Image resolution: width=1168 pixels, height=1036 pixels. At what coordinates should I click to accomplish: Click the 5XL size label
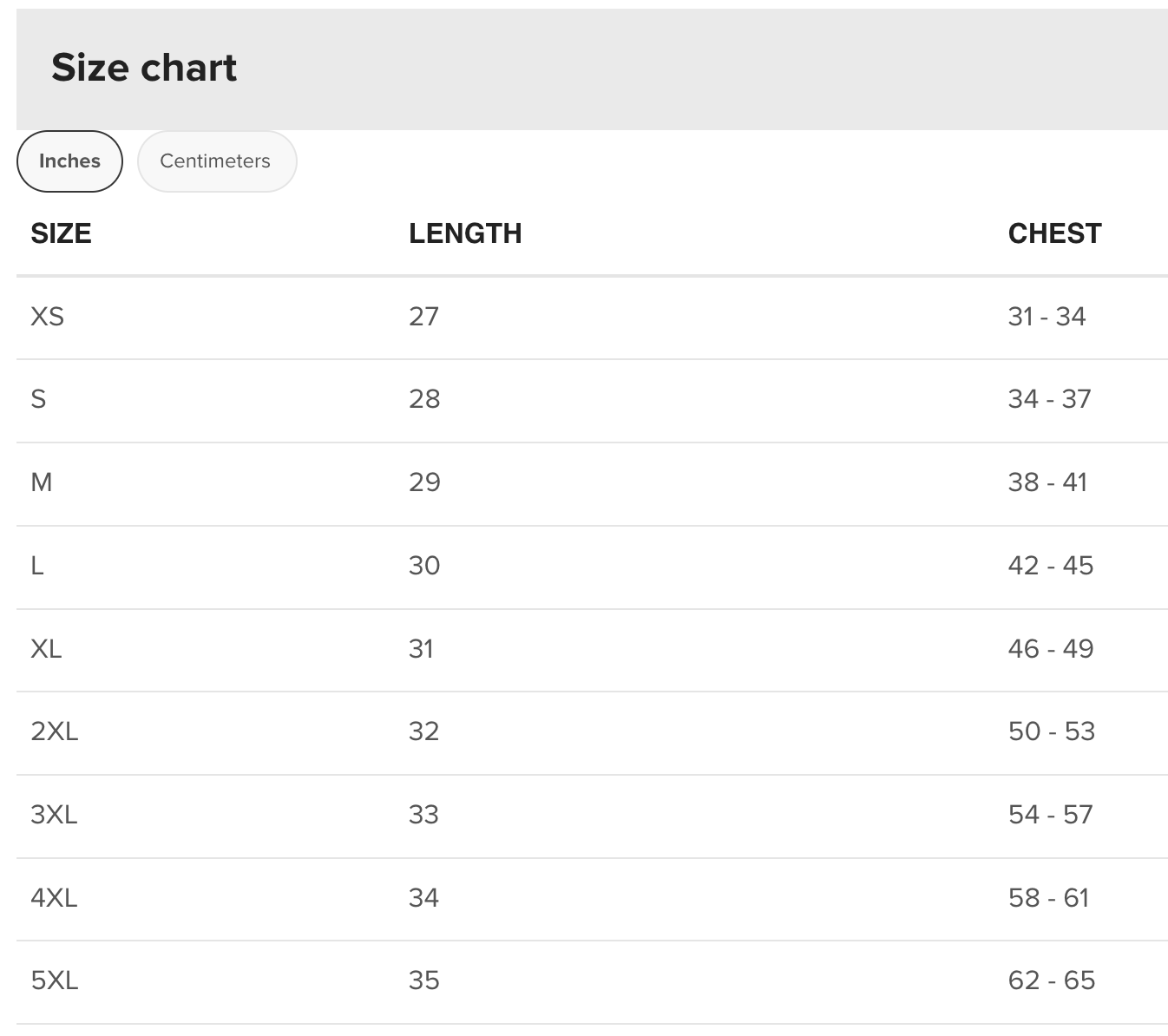pyautogui.click(x=55, y=980)
